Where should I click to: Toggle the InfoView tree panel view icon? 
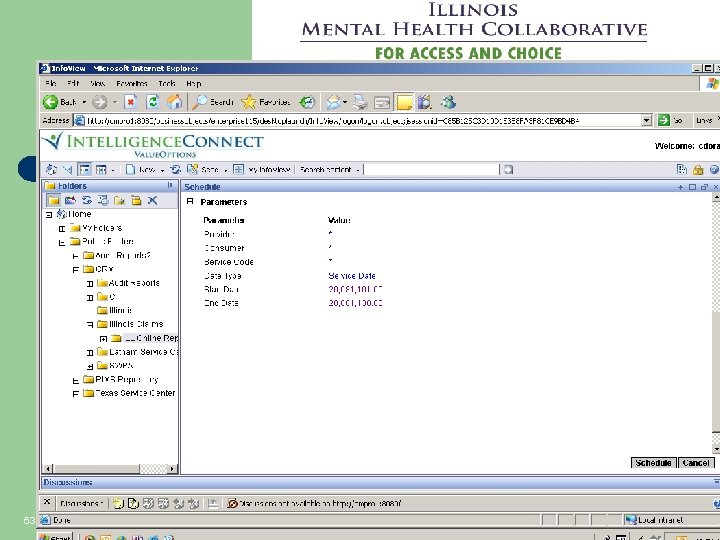tap(84, 169)
